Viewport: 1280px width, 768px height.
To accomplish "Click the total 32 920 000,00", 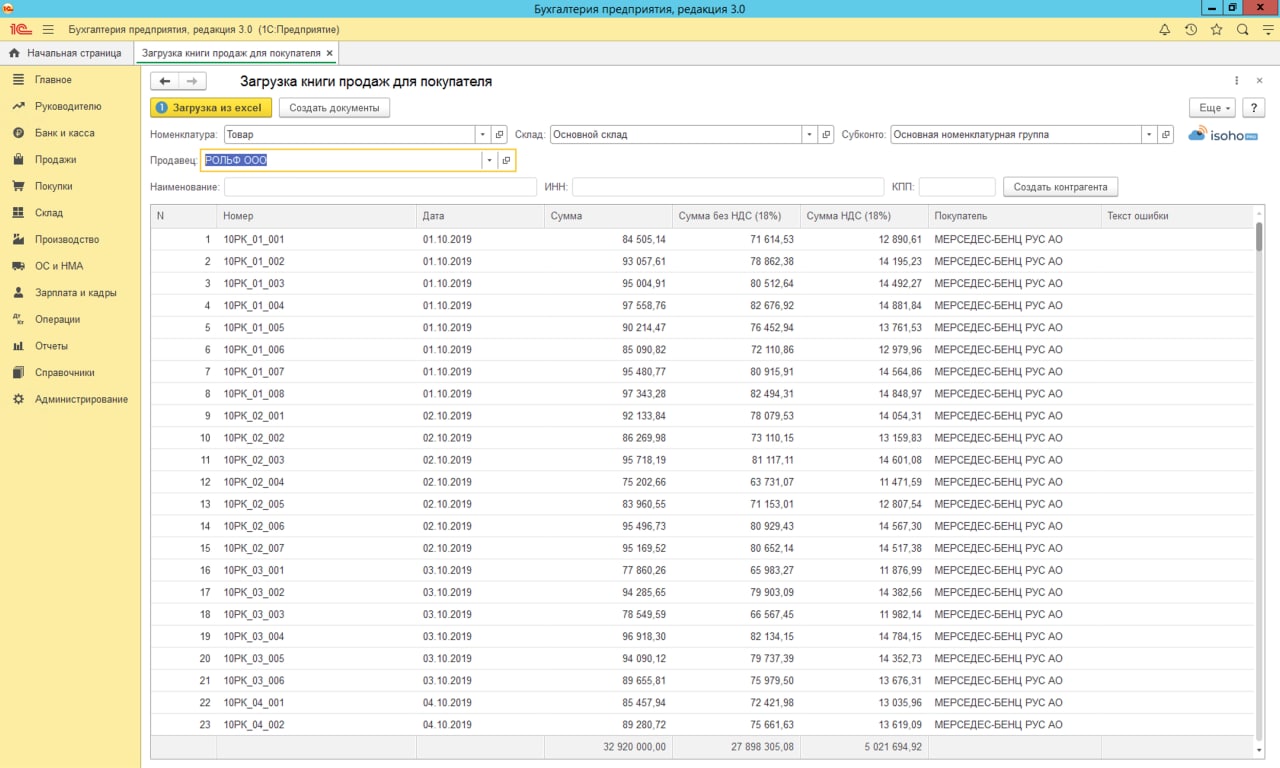I will pyautogui.click(x=634, y=747).
